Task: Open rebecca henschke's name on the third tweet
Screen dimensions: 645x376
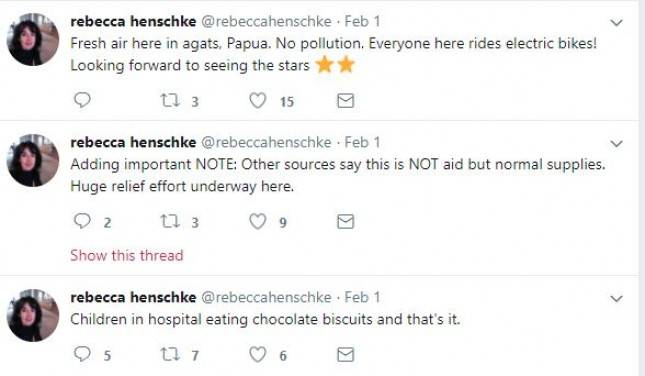Action: [x=133, y=297]
